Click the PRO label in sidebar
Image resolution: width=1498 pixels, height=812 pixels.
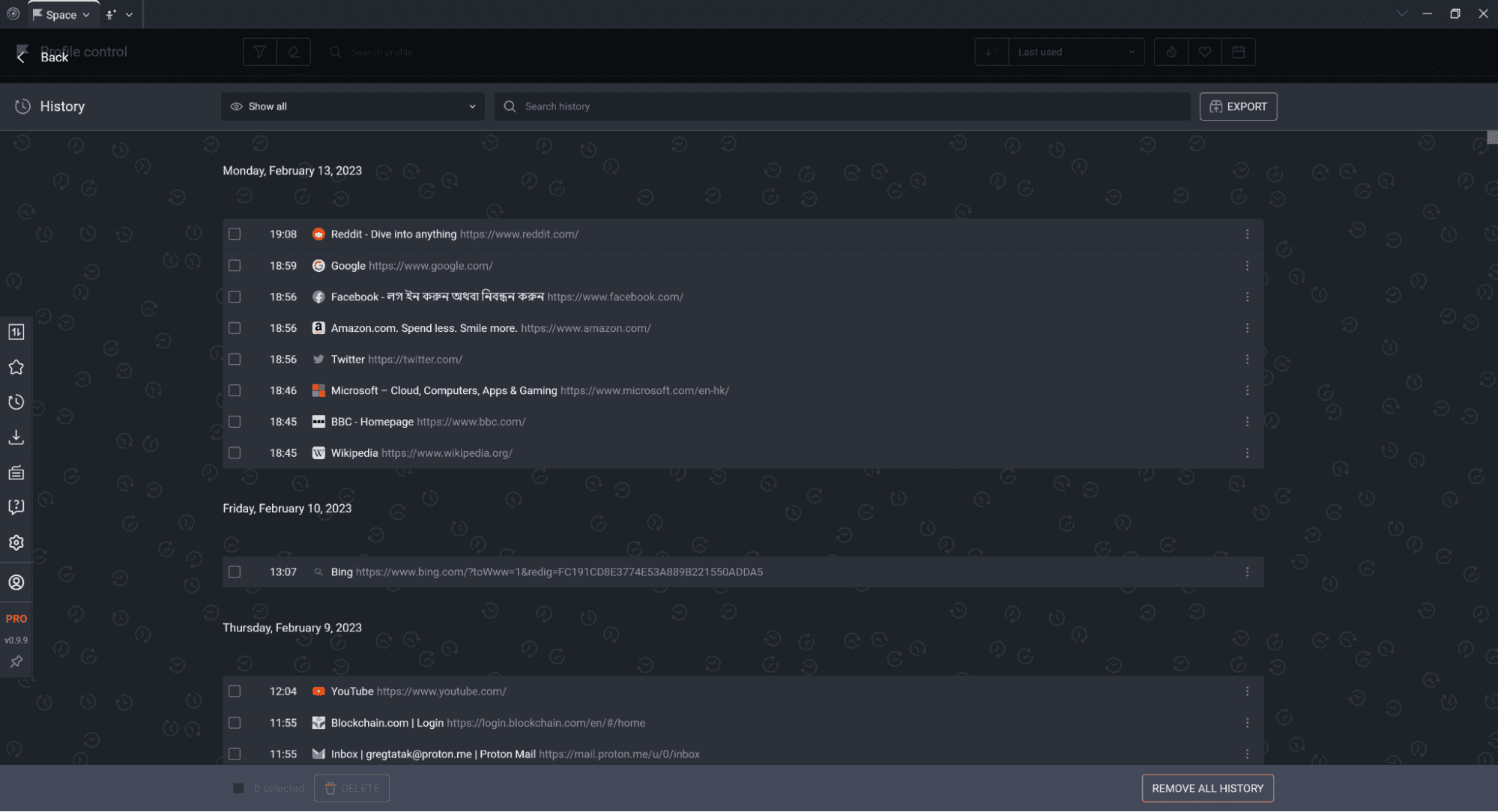tap(16, 619)
